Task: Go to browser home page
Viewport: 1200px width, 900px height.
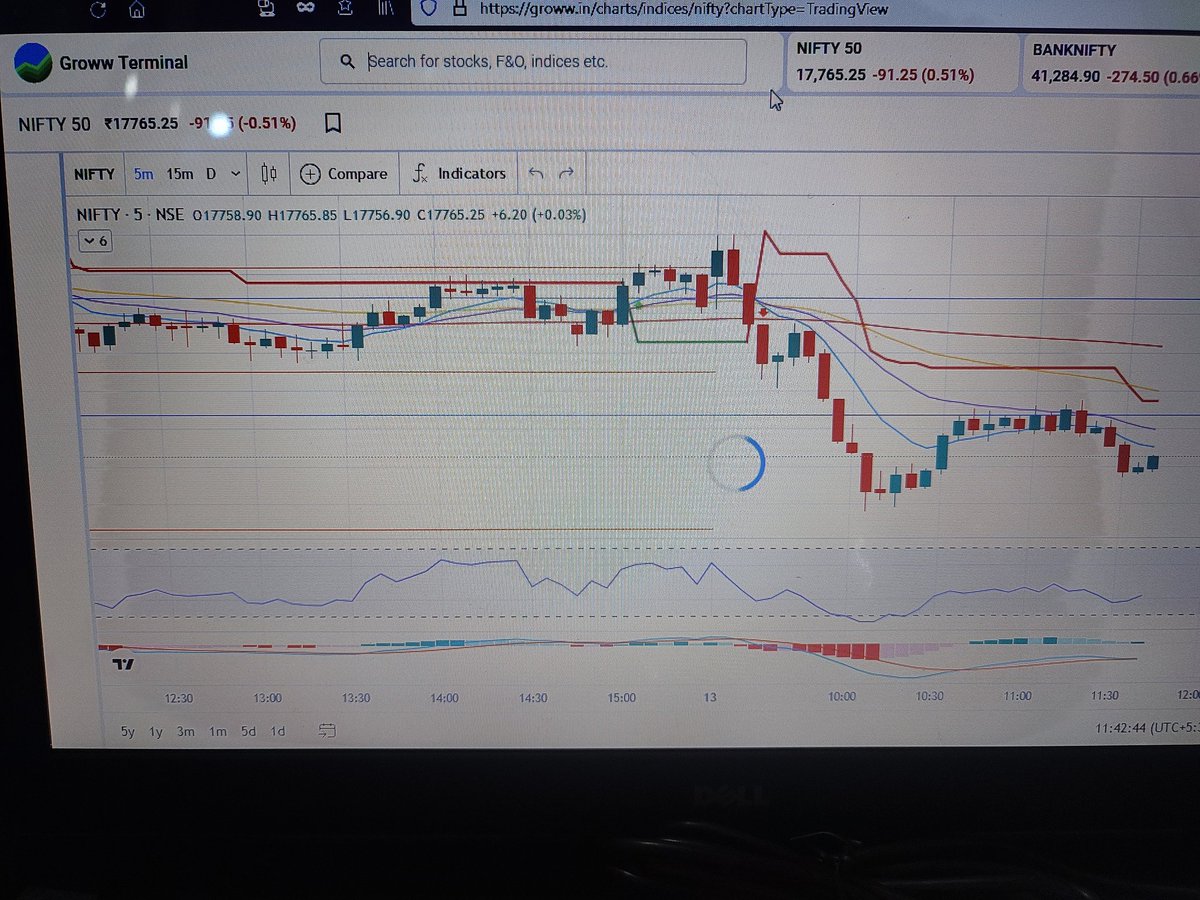Action: 136,11
